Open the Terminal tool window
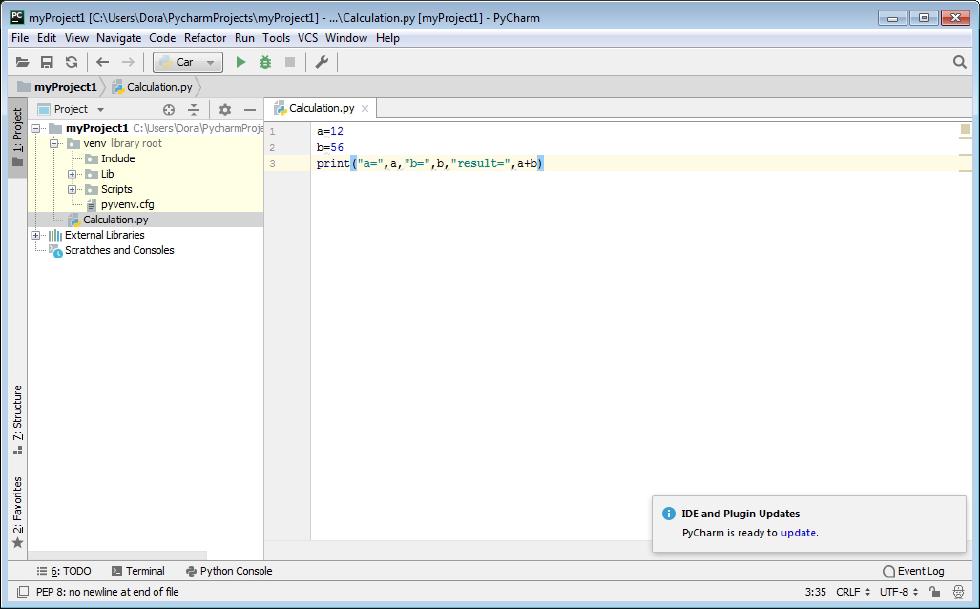Viewport: 980px width, 609px height. (x=138, y=571)
